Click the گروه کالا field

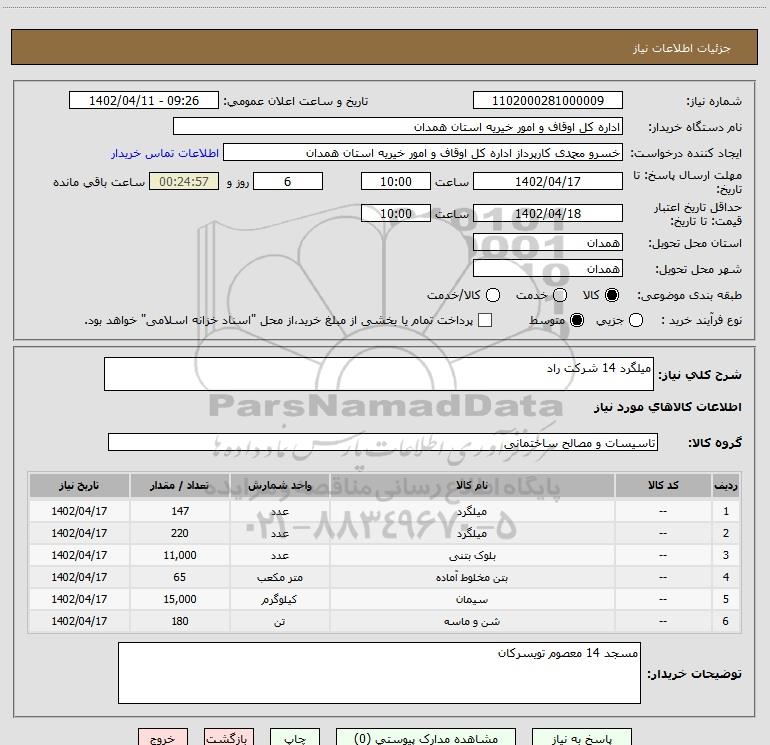(383, 442)
